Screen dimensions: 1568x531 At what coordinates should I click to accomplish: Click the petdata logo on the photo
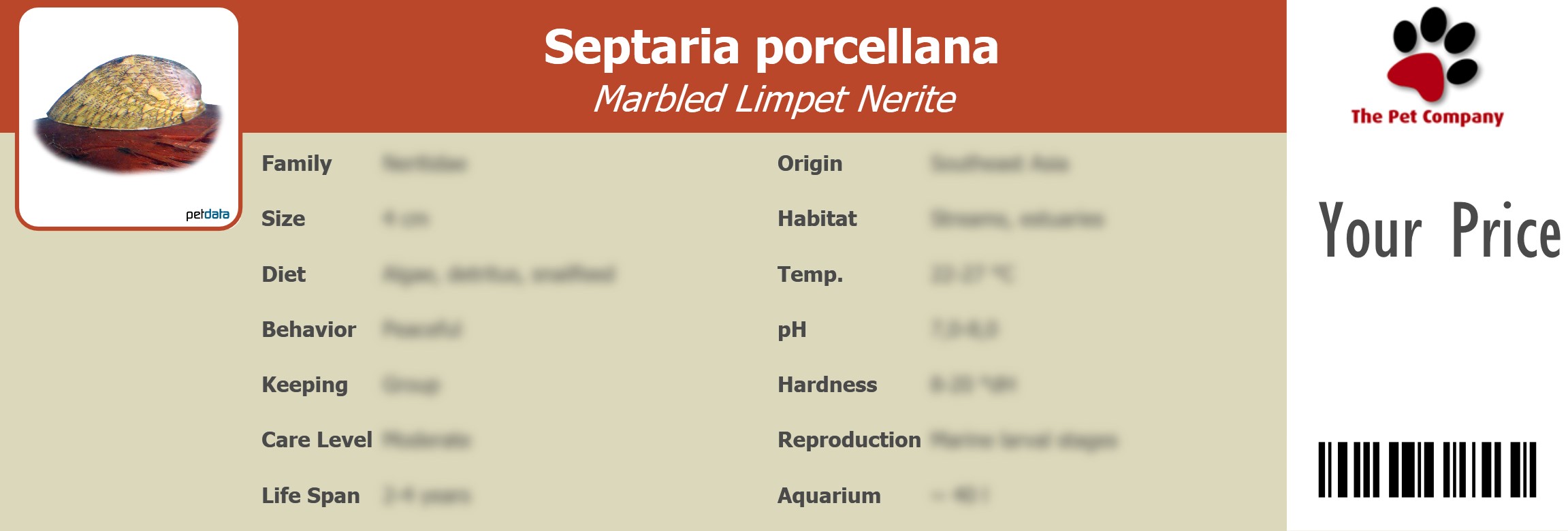tap(207, 214)
